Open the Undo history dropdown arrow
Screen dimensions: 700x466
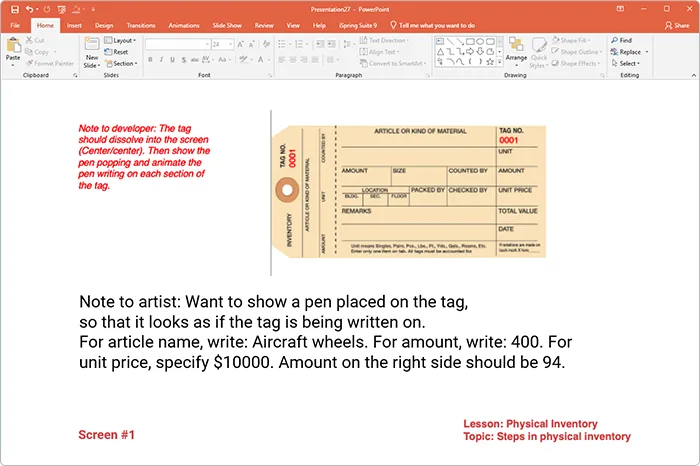tap(37, 9)
